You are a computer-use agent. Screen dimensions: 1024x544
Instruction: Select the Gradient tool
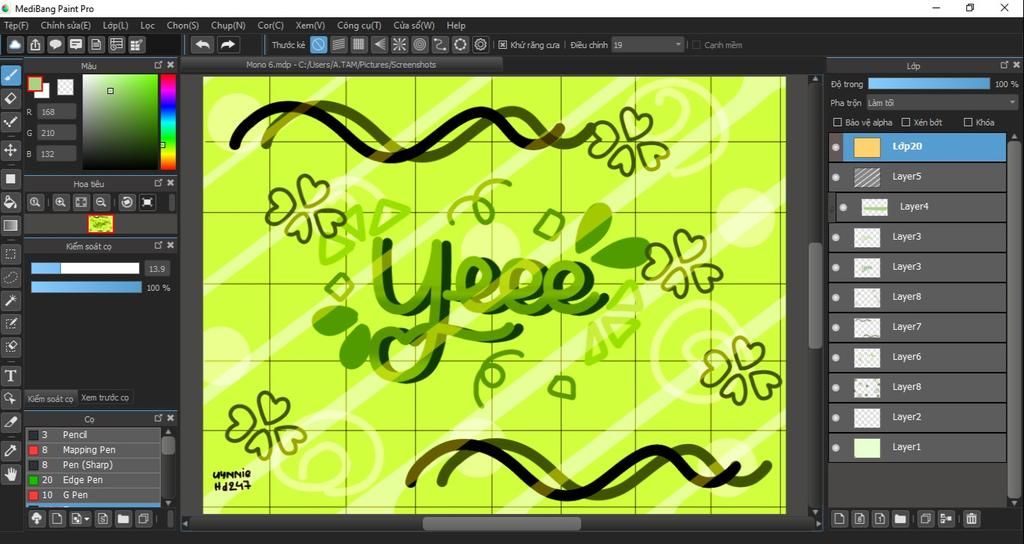[x=10, y=225]
